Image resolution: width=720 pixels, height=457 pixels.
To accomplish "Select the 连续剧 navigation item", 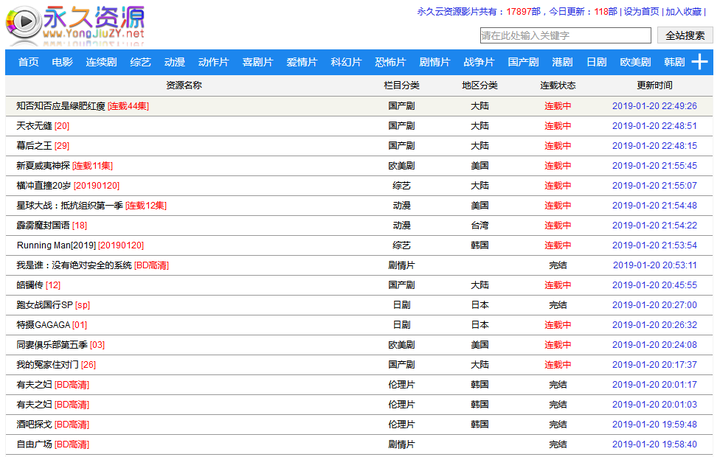I will (101, 62).
